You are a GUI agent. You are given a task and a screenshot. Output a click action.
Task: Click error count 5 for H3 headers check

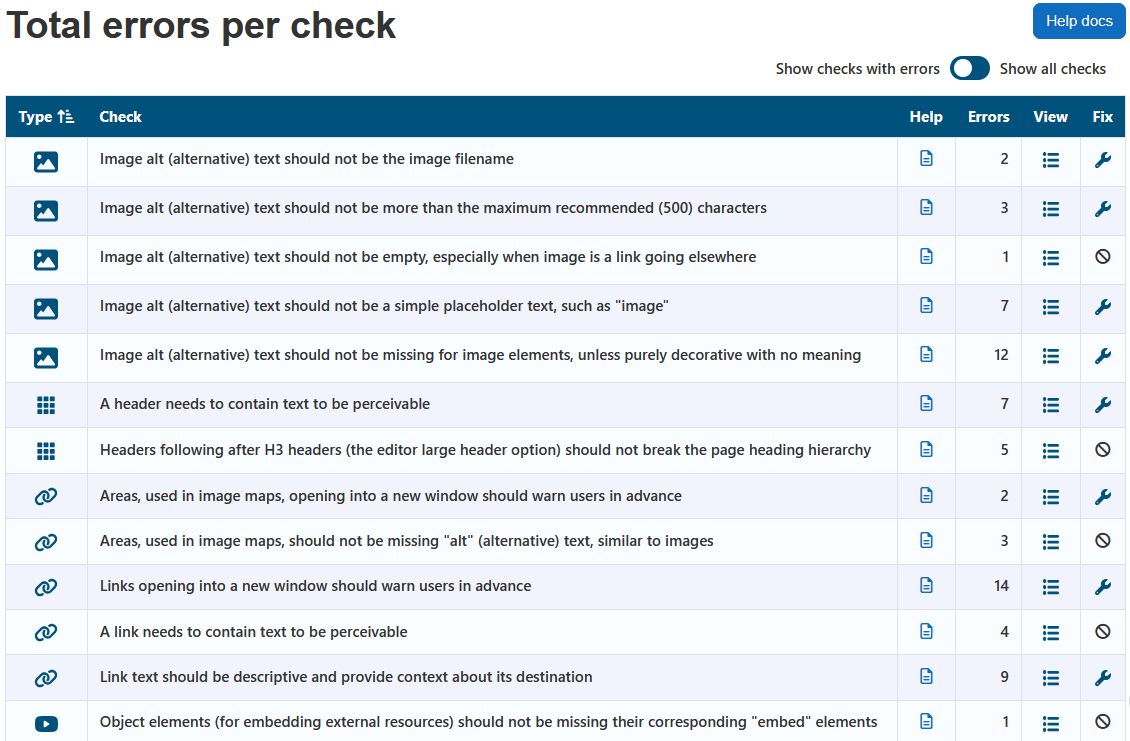(x=1005, y=450)
